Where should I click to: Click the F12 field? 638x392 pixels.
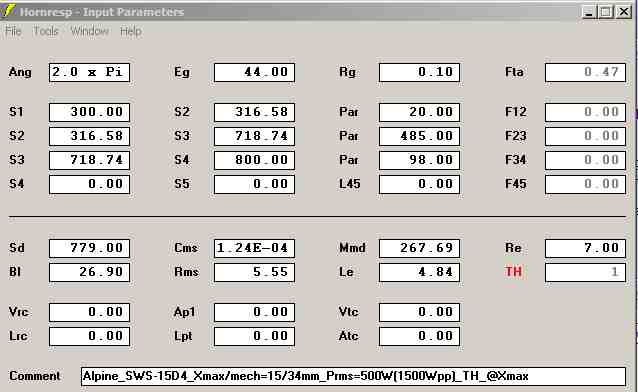pos(585,112)
